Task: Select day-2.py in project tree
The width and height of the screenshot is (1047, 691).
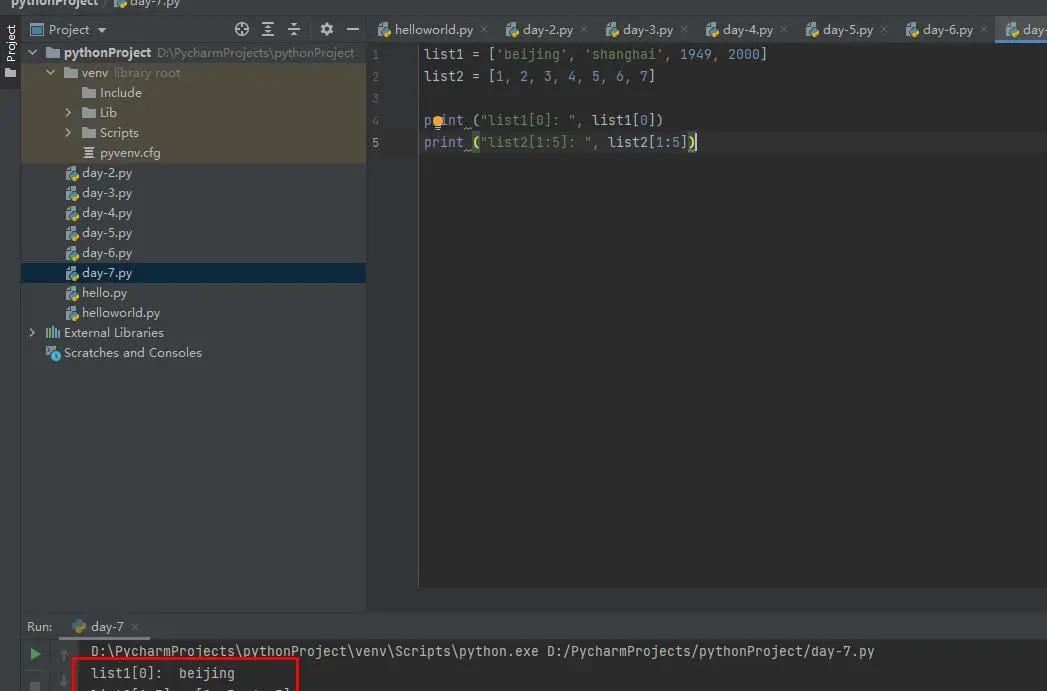Action: pyautogui.click(x=107, y=173)
